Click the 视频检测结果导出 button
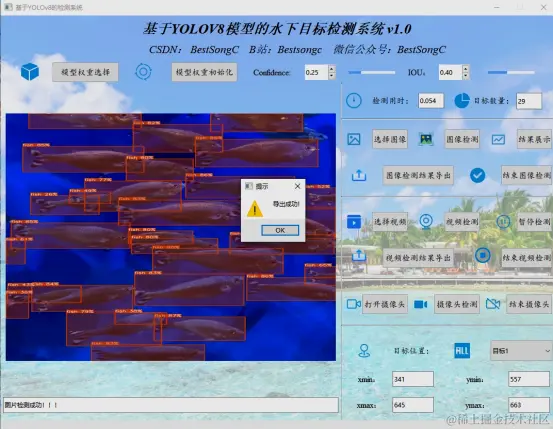Image resolution: width=554 pixels, height=430 pixels. [418, 258]
